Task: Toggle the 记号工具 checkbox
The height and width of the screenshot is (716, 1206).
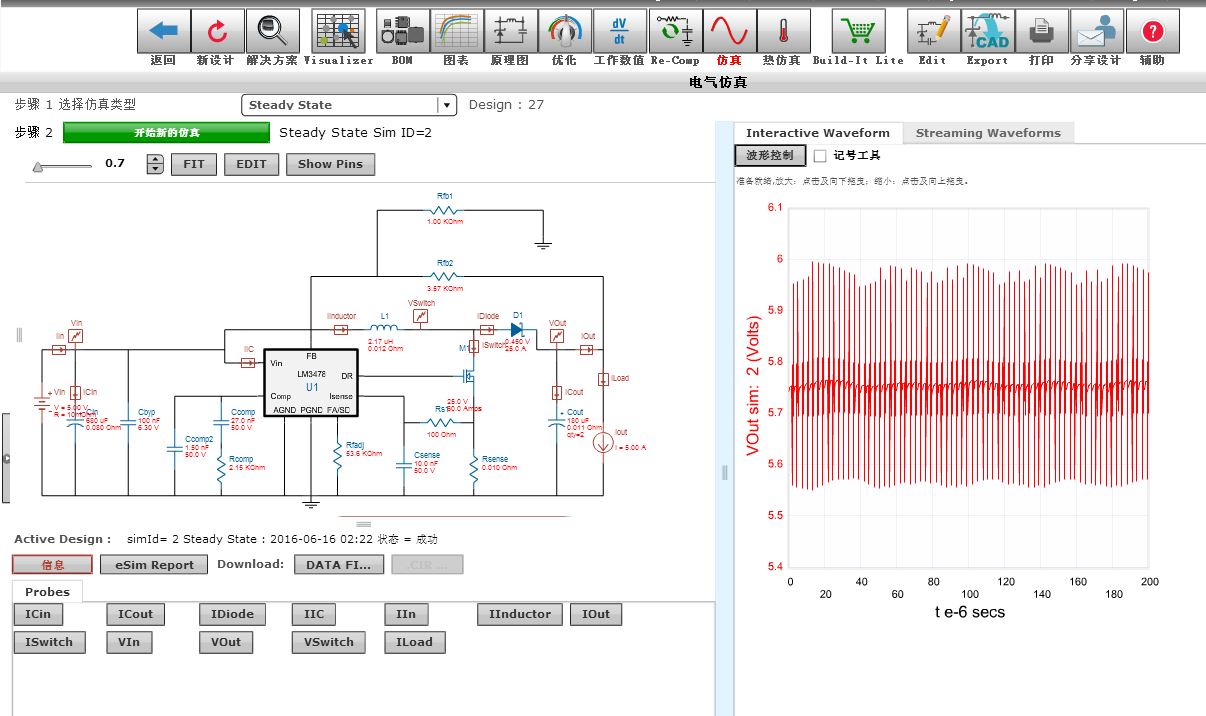Action: tap(820, 156)
